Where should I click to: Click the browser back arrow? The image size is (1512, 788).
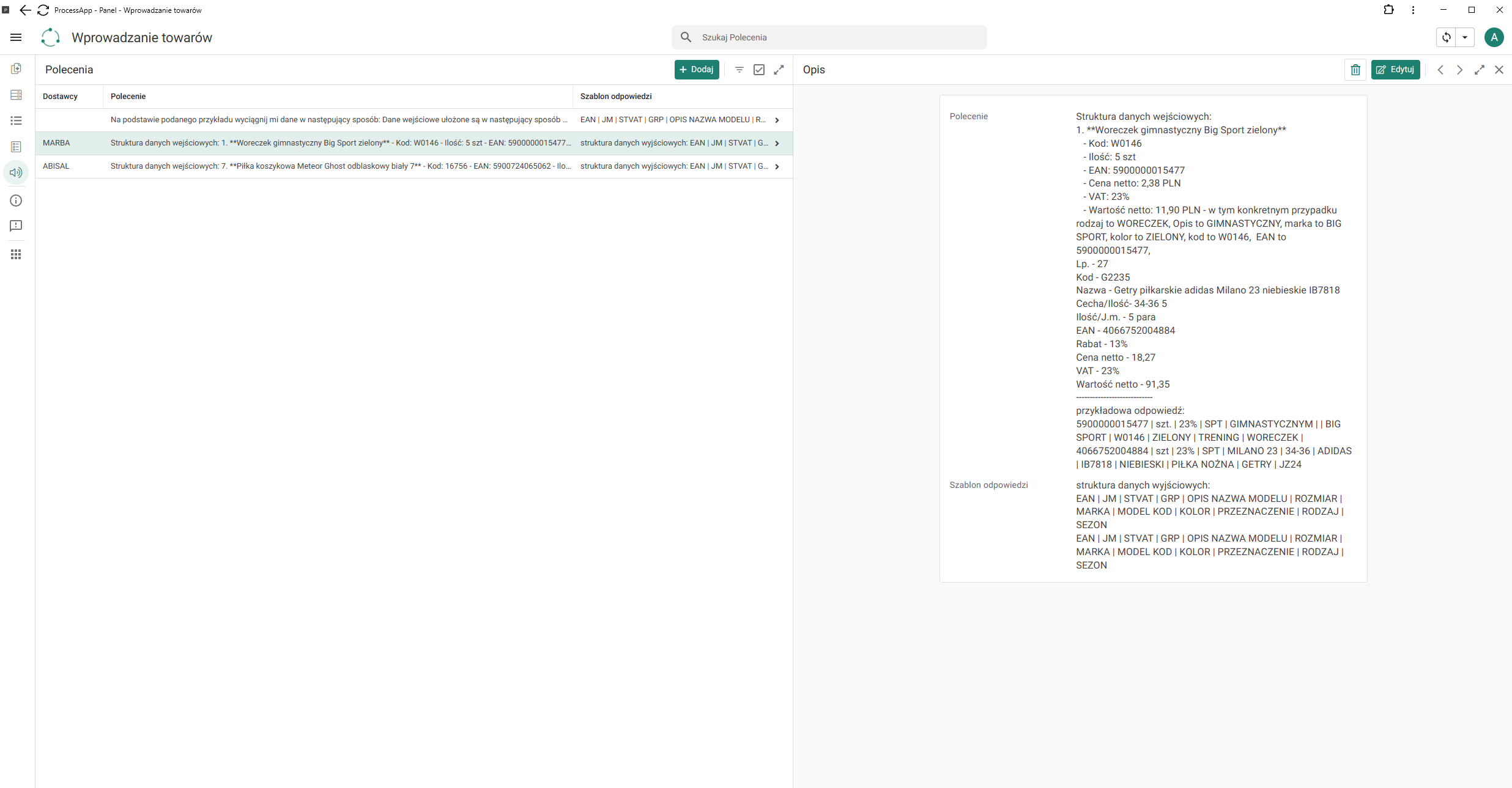click(25, 10)
